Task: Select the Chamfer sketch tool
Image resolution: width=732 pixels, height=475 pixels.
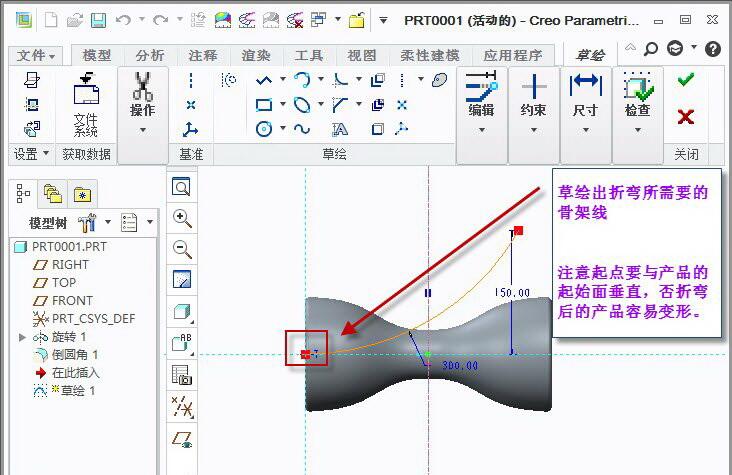Action: pos(340,105)
